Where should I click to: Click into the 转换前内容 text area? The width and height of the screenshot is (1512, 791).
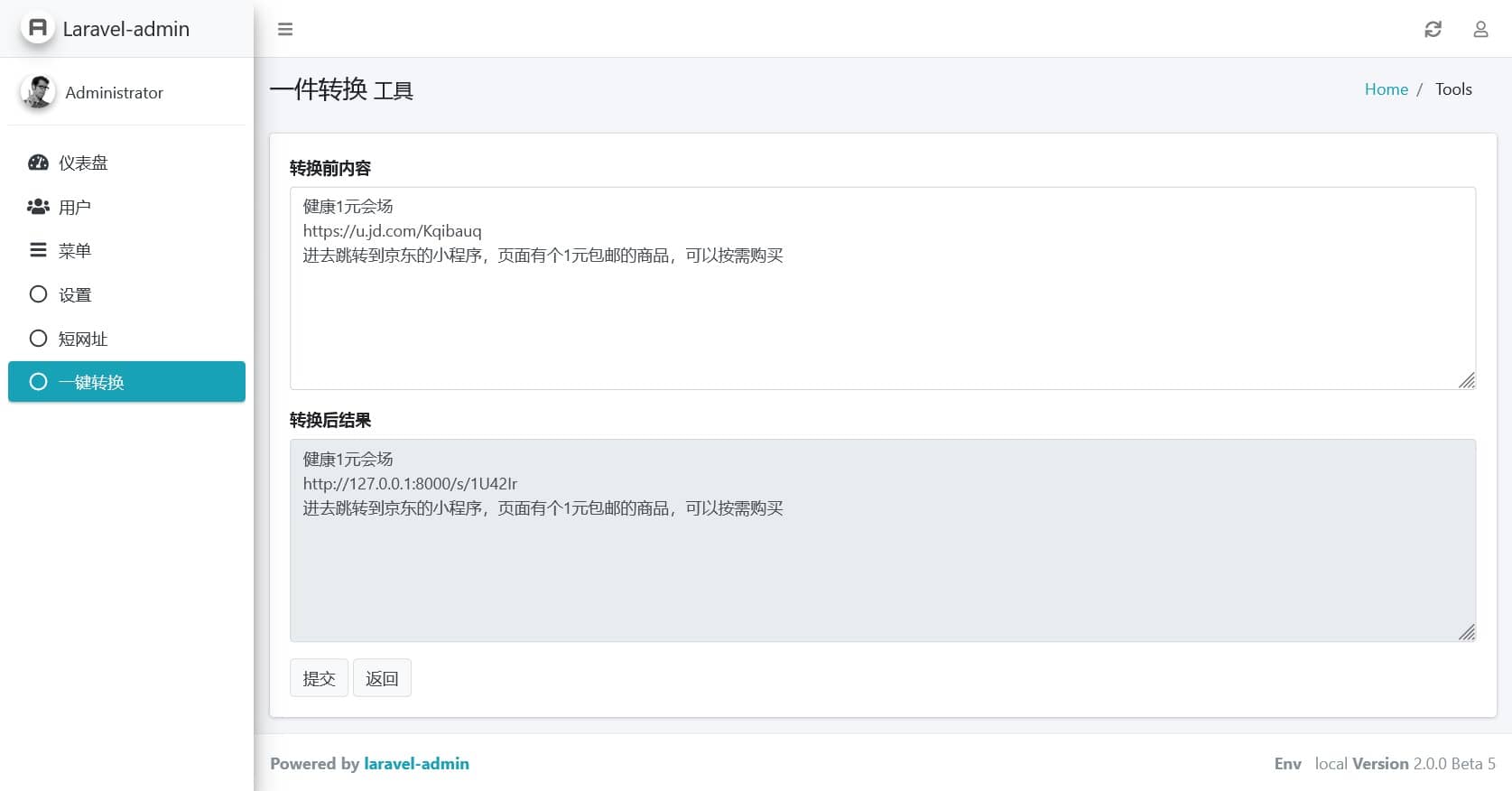(882, 316)
